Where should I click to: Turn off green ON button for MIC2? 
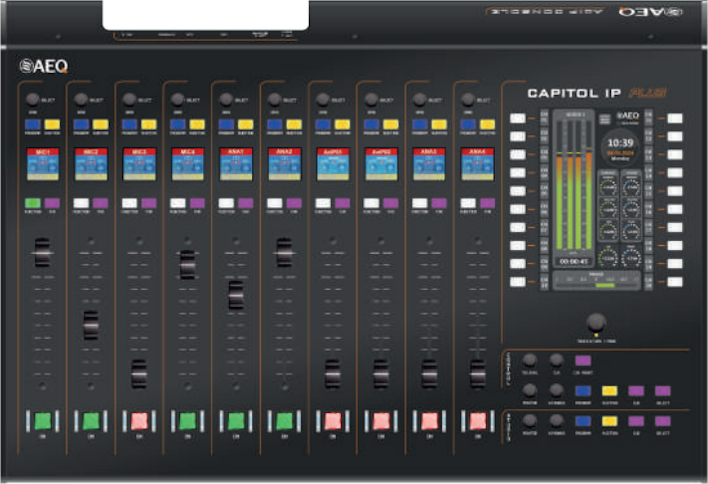tap(91, 421)
